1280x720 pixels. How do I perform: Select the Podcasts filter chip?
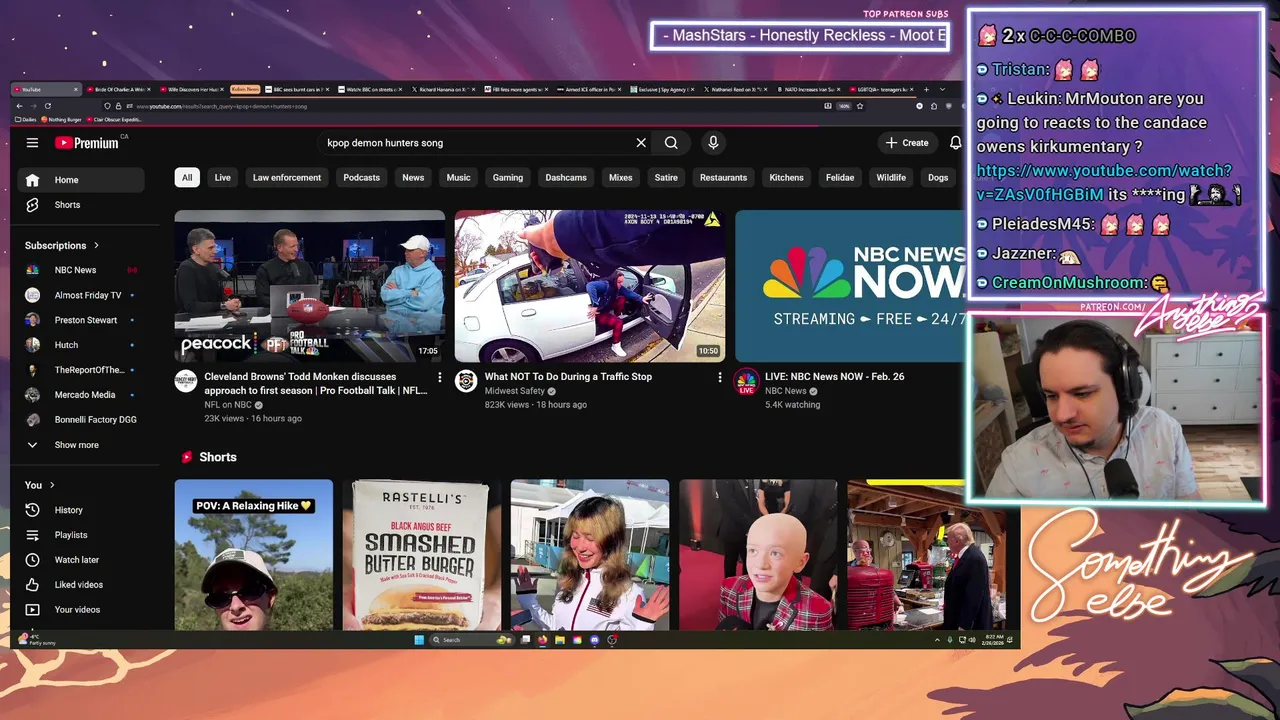pos(361,178)
